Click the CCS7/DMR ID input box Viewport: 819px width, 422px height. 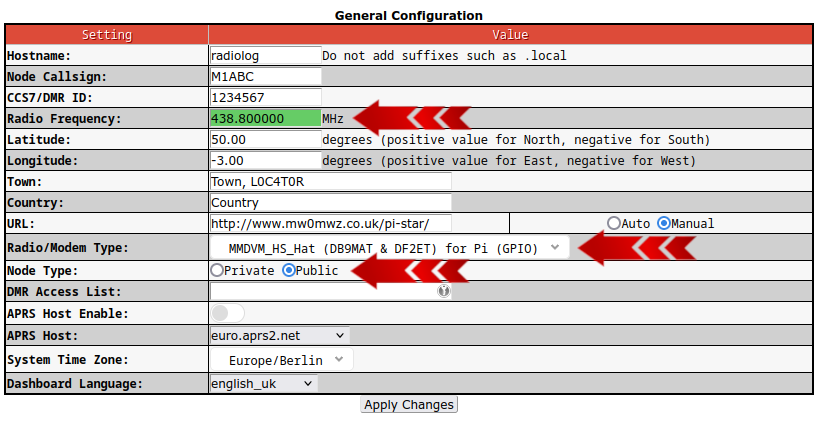click(x=265, y=97)
